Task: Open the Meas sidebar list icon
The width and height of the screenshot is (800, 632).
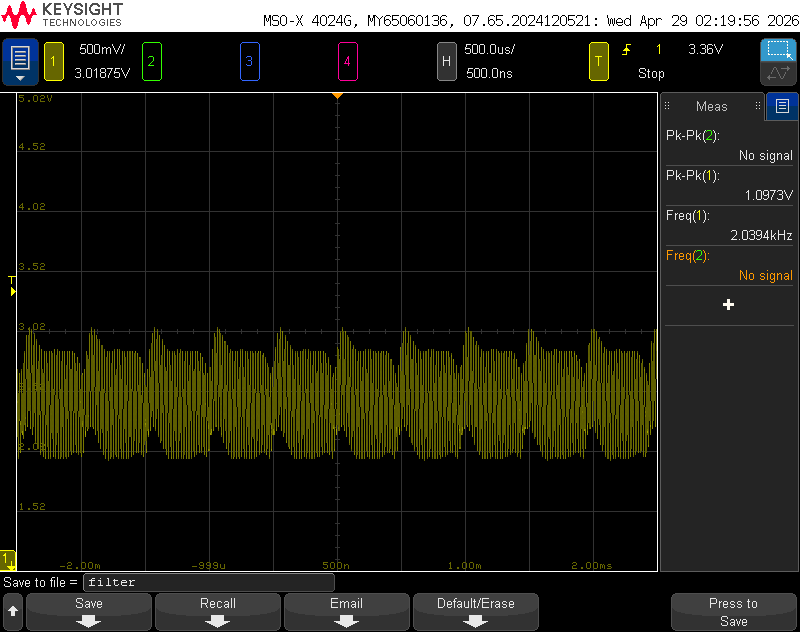Action: click(782, 106)
